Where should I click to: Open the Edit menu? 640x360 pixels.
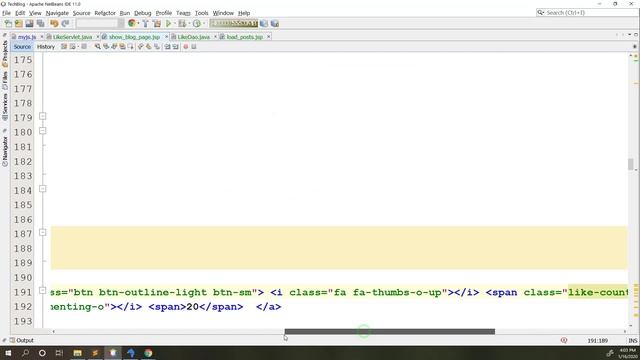pos(20,13)
